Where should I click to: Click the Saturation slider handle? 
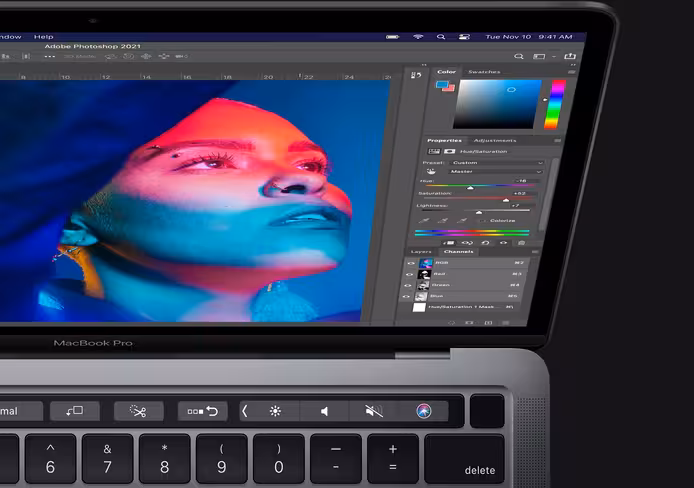coord(505,200)
